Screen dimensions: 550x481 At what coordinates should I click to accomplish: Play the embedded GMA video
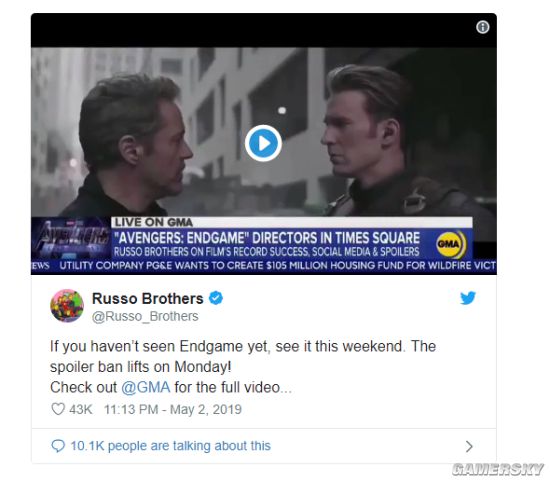click(263, 143)
